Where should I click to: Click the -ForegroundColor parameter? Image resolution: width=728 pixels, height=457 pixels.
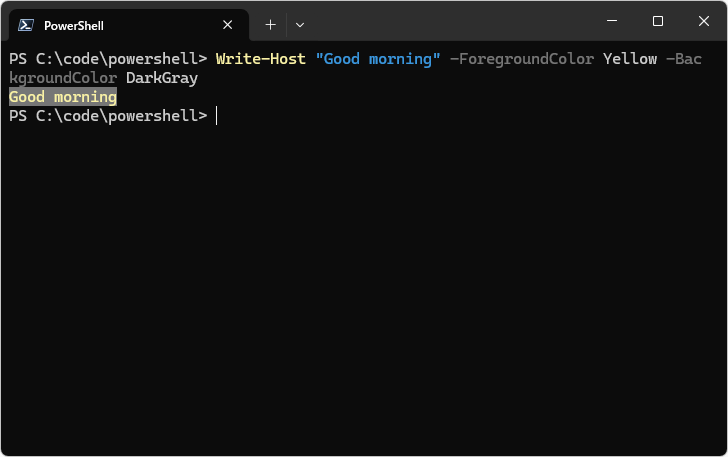(x=520, y=59)
